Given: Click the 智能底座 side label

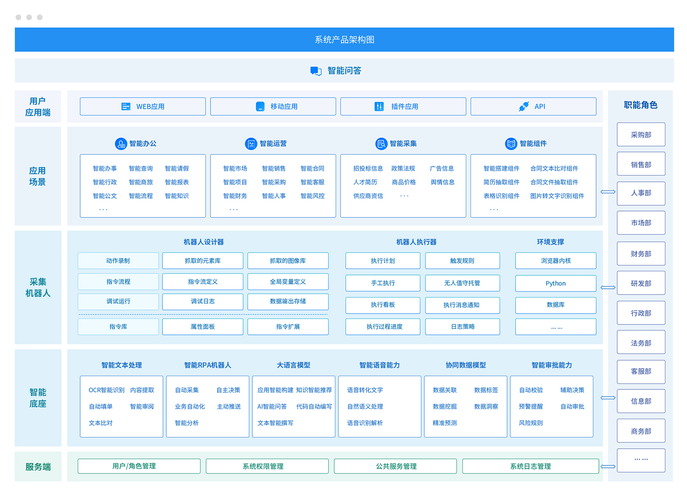Looking at the screenshot, I should 38,398.
